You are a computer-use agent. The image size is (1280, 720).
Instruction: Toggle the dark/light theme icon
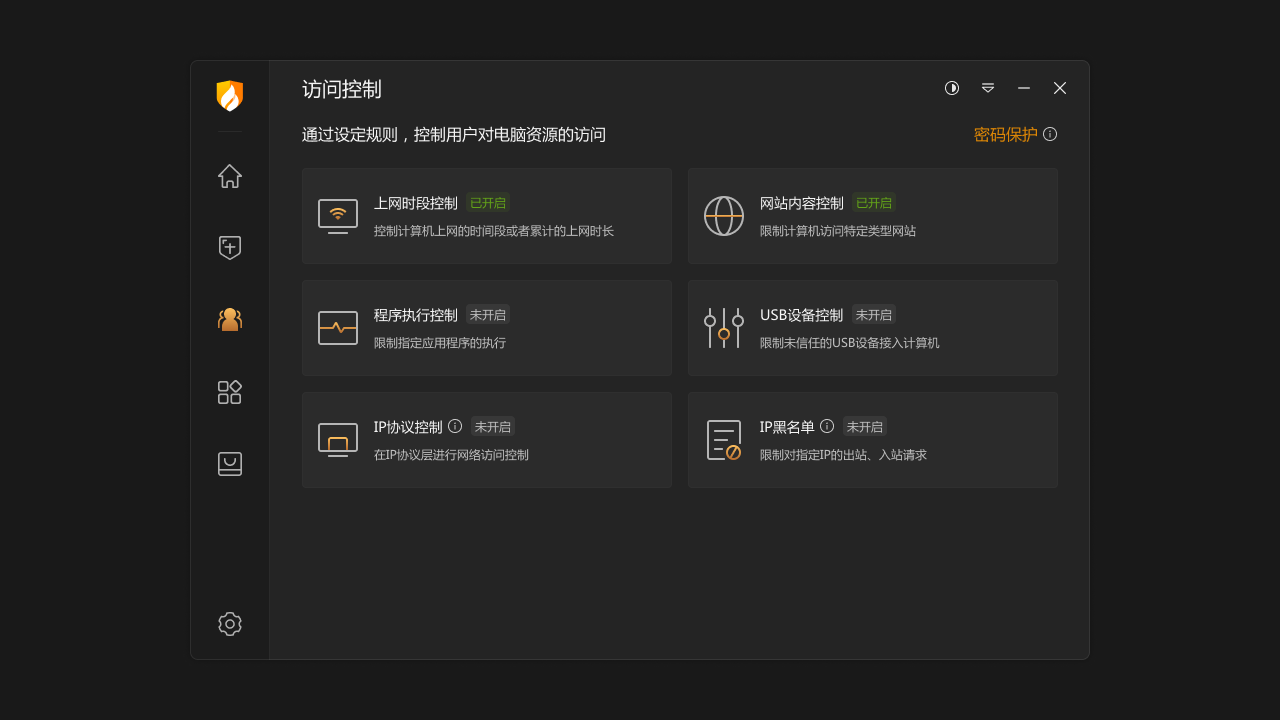coord(951,88)
